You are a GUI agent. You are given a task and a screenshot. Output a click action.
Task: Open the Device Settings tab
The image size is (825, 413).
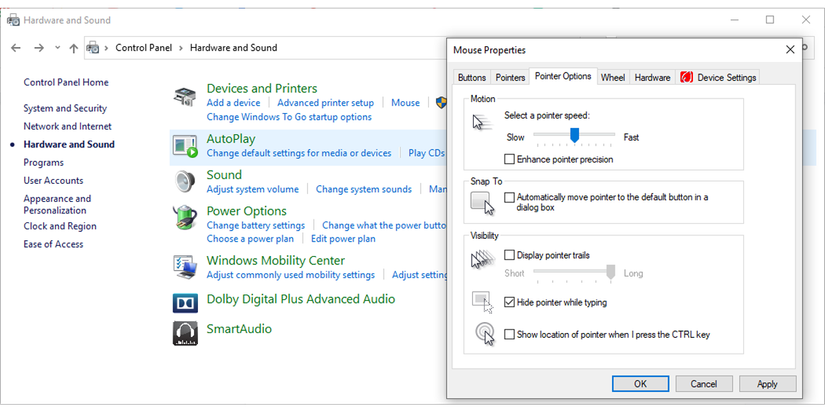[719, 77]
